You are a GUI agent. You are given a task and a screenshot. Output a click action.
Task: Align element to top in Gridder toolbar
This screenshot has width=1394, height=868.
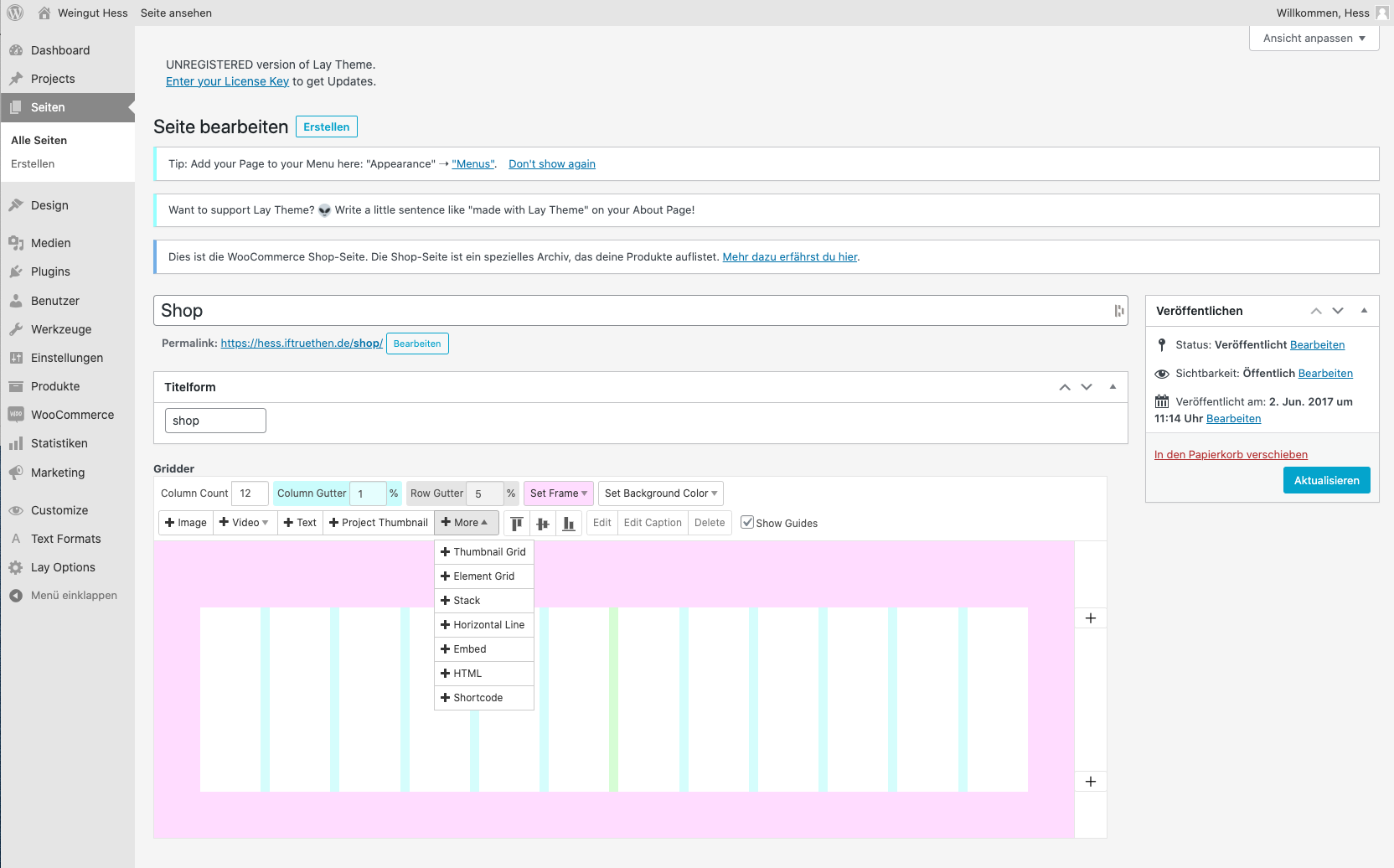coord(517,524)
